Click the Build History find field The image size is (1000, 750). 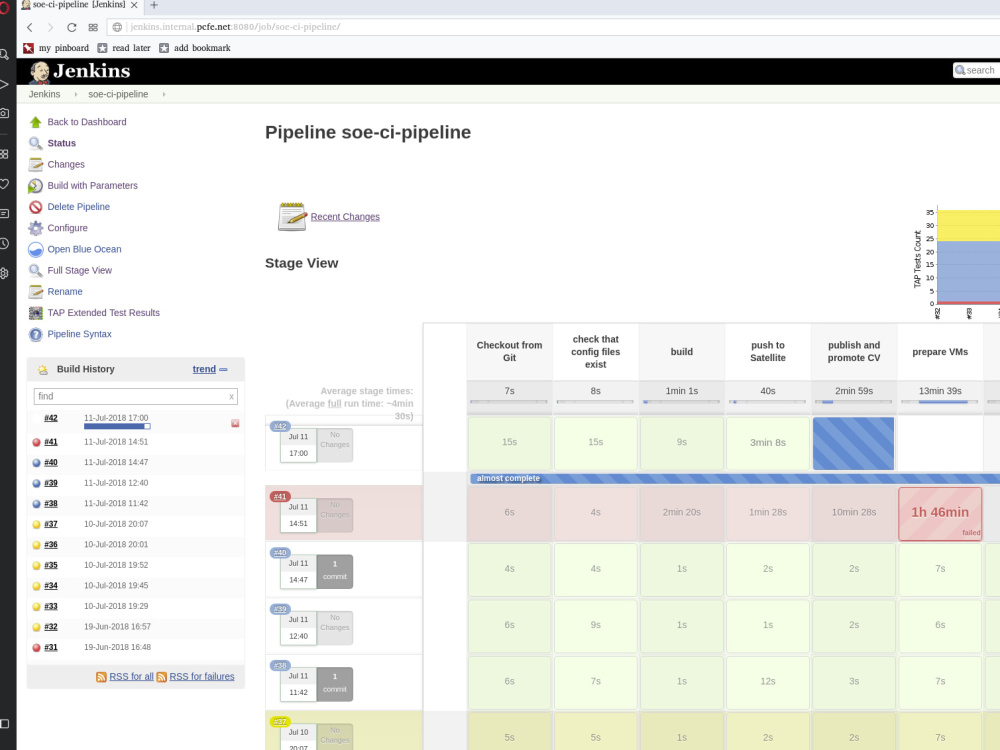click(x=135, y=396)
